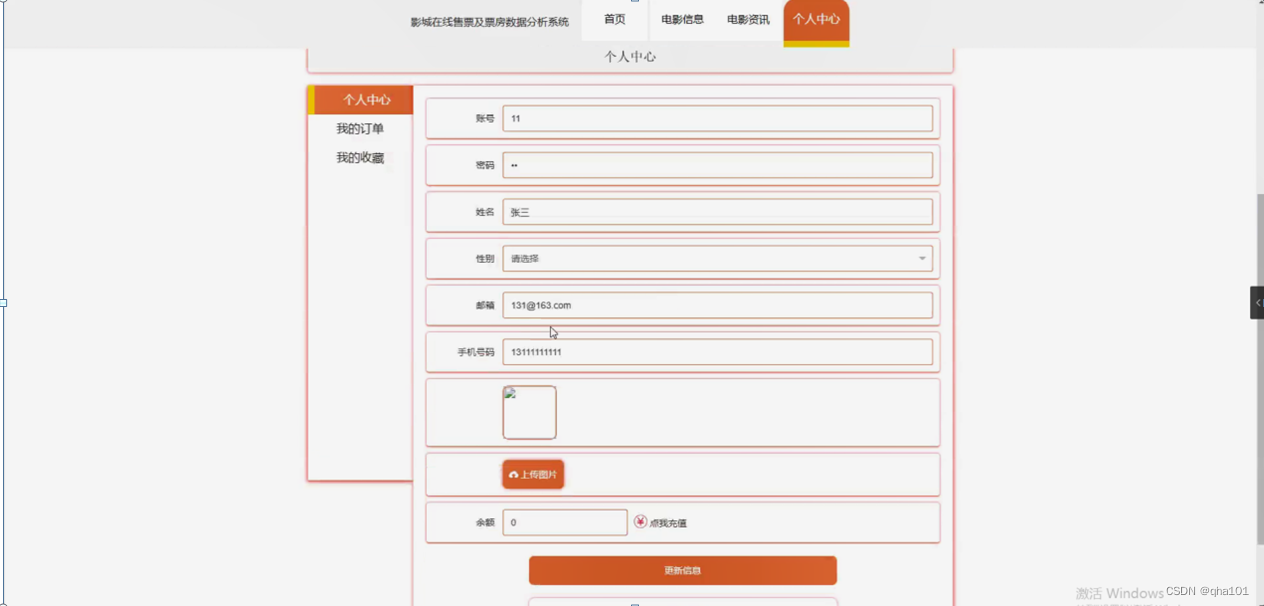This screenshot has height=606, width=1264.
Task: Click the avatar image placeholder thumbnail
Action: point(529,411)
